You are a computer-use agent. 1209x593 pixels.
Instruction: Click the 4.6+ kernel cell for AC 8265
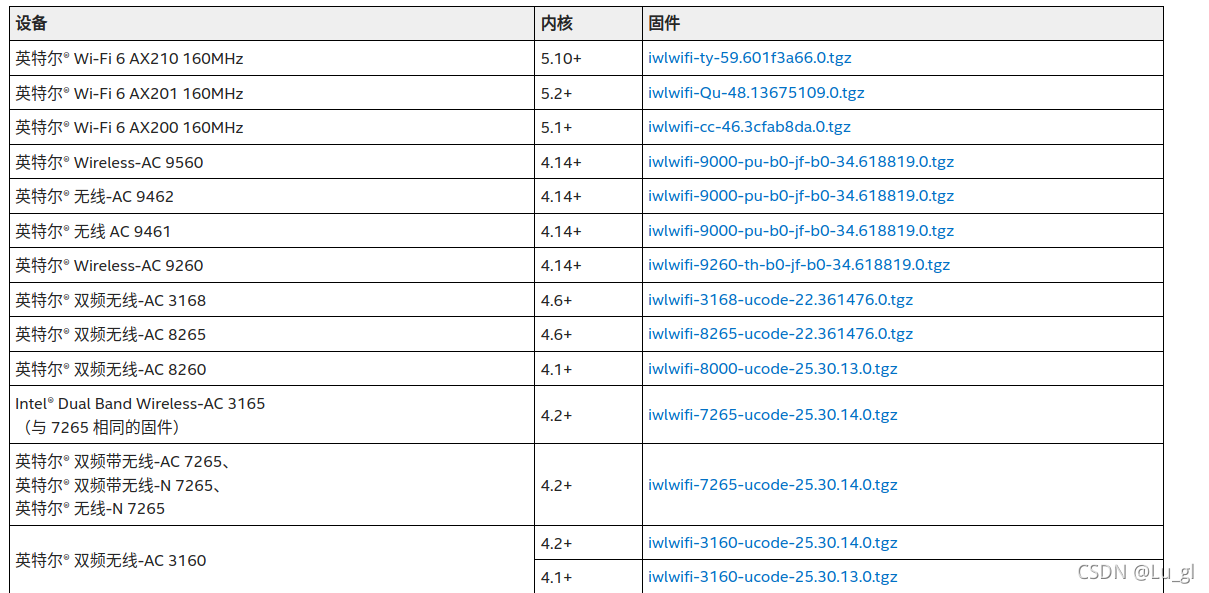588,334
